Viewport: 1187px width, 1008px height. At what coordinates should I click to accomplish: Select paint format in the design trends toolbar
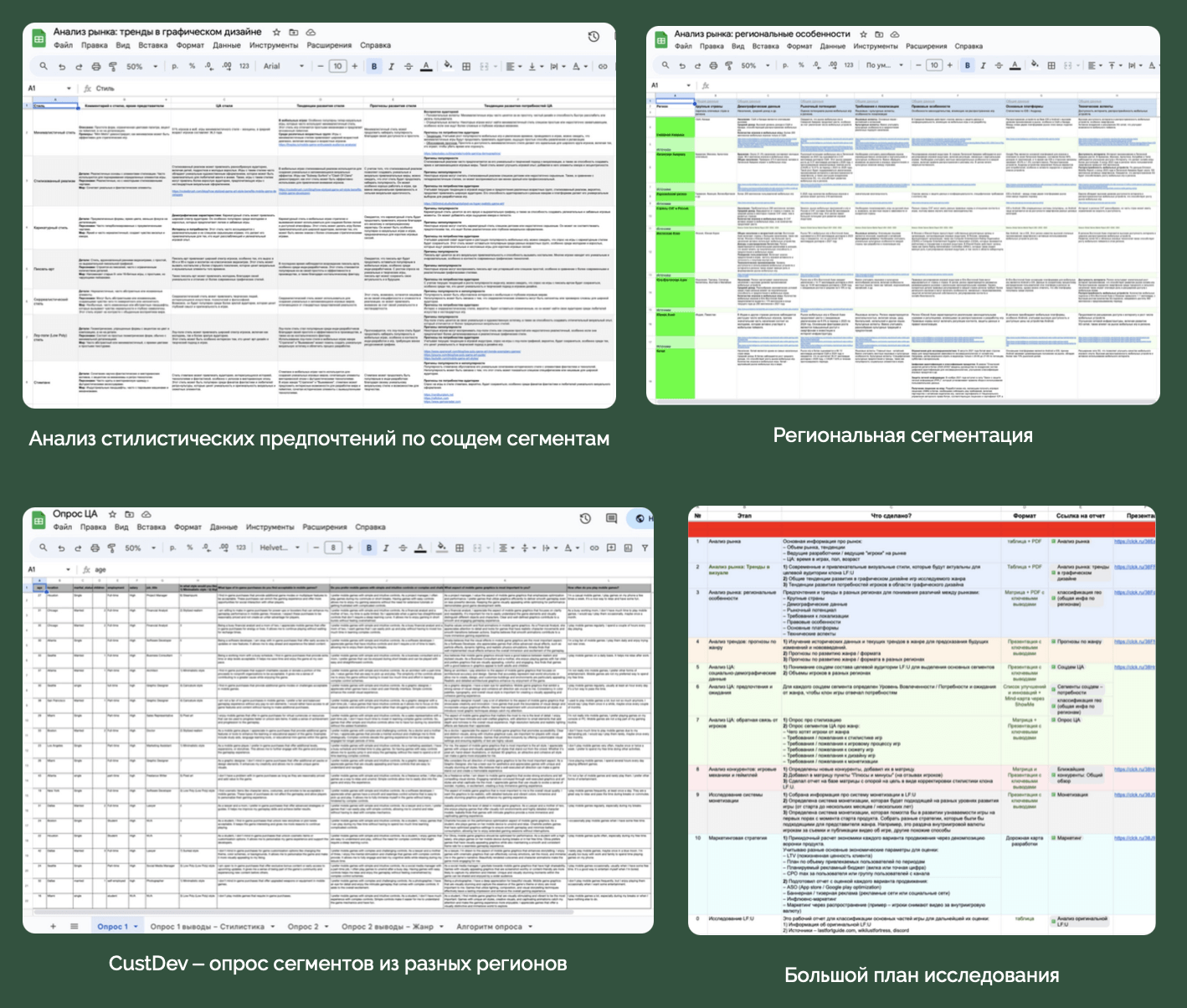pyautogui.click(x=113, y=66)
